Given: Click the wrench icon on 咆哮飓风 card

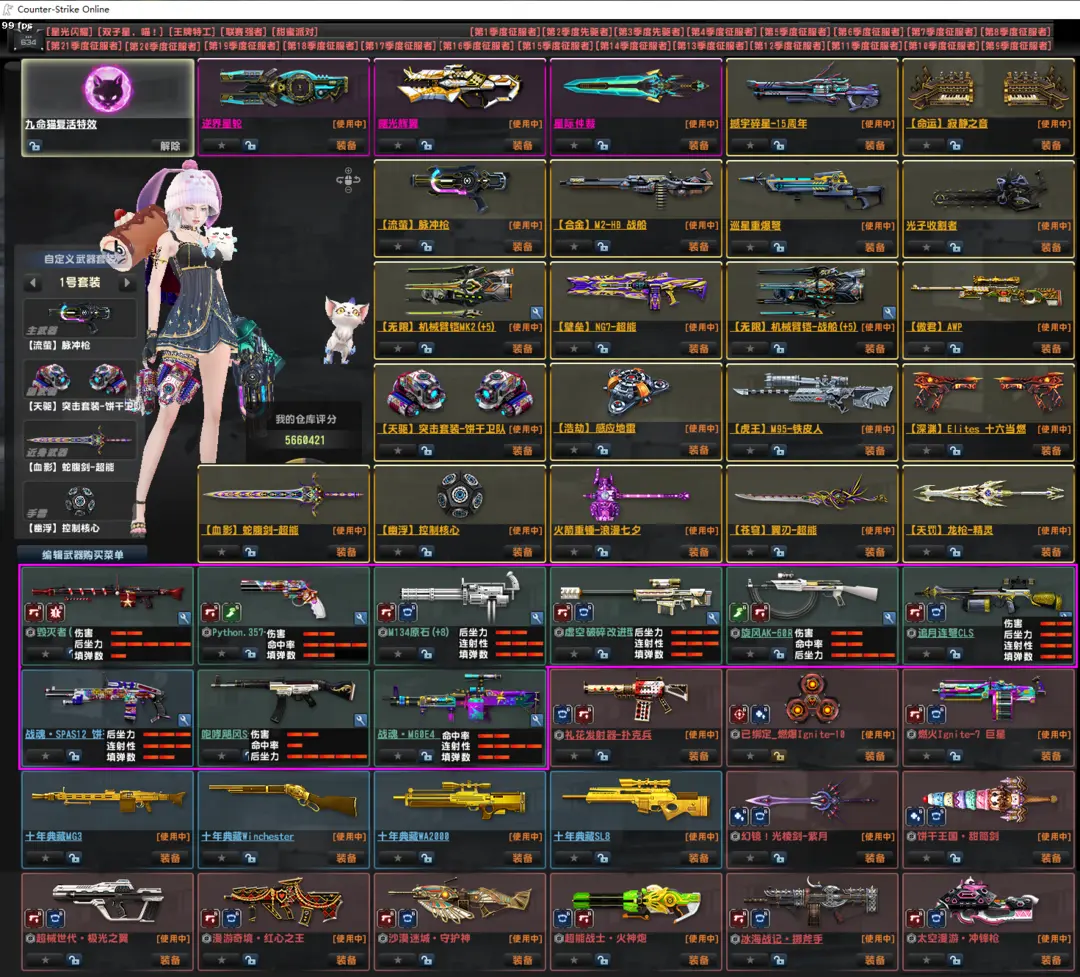Looking at the screenshot, I should pyautogui.click(x=360, y=720).
